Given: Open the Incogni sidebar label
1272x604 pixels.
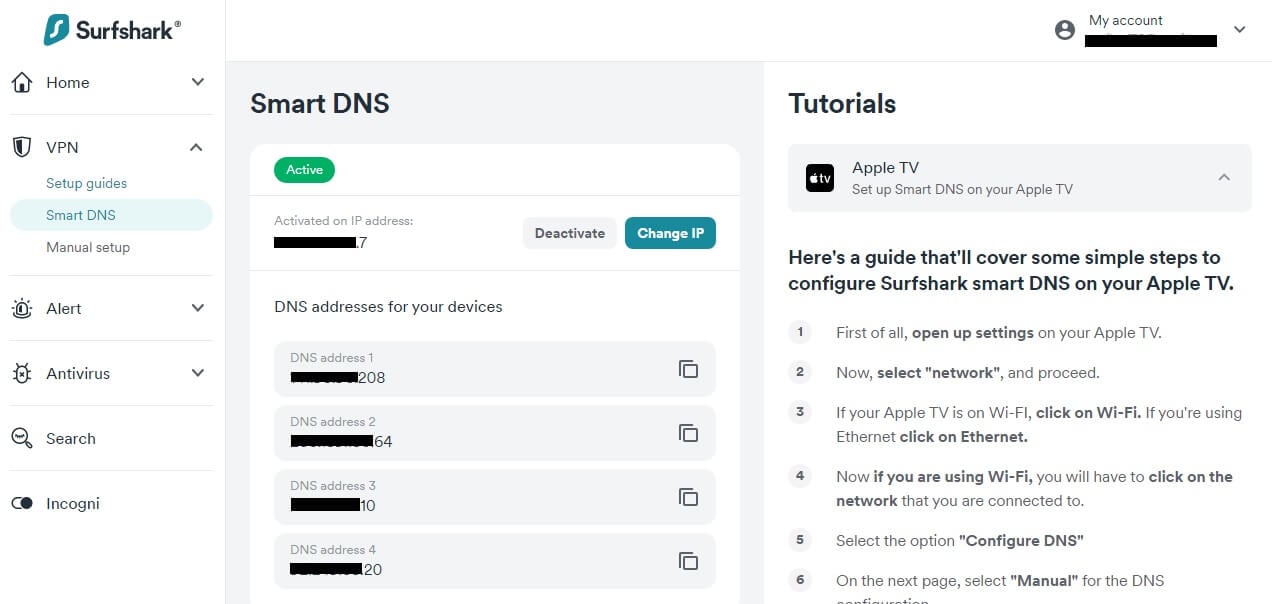Looking at the screenshot, I should point(73,503).
